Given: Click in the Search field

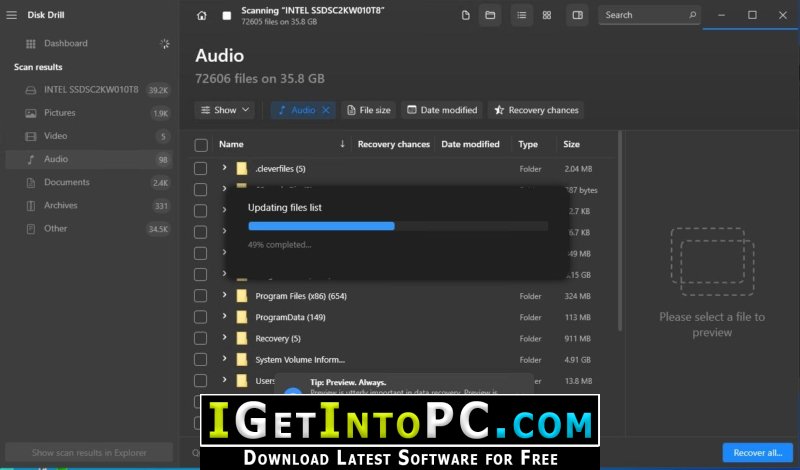Looking at the screenshot, I should (649, 15).
